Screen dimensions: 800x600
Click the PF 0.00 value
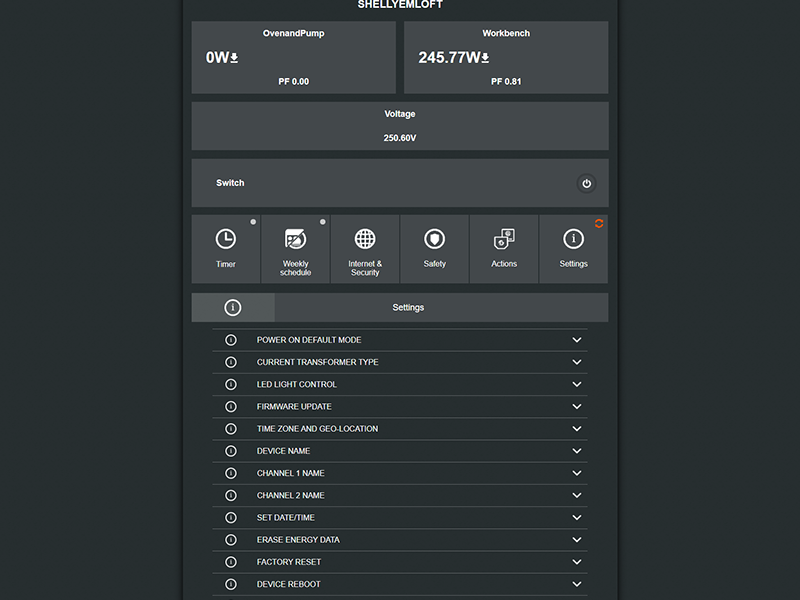tap(293, 82)
